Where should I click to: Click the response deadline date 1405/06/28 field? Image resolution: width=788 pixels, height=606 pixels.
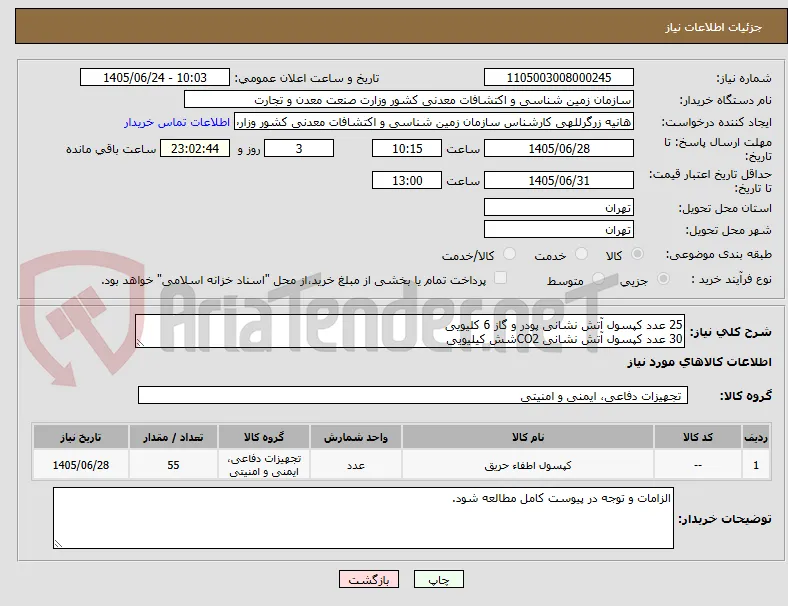558,149
